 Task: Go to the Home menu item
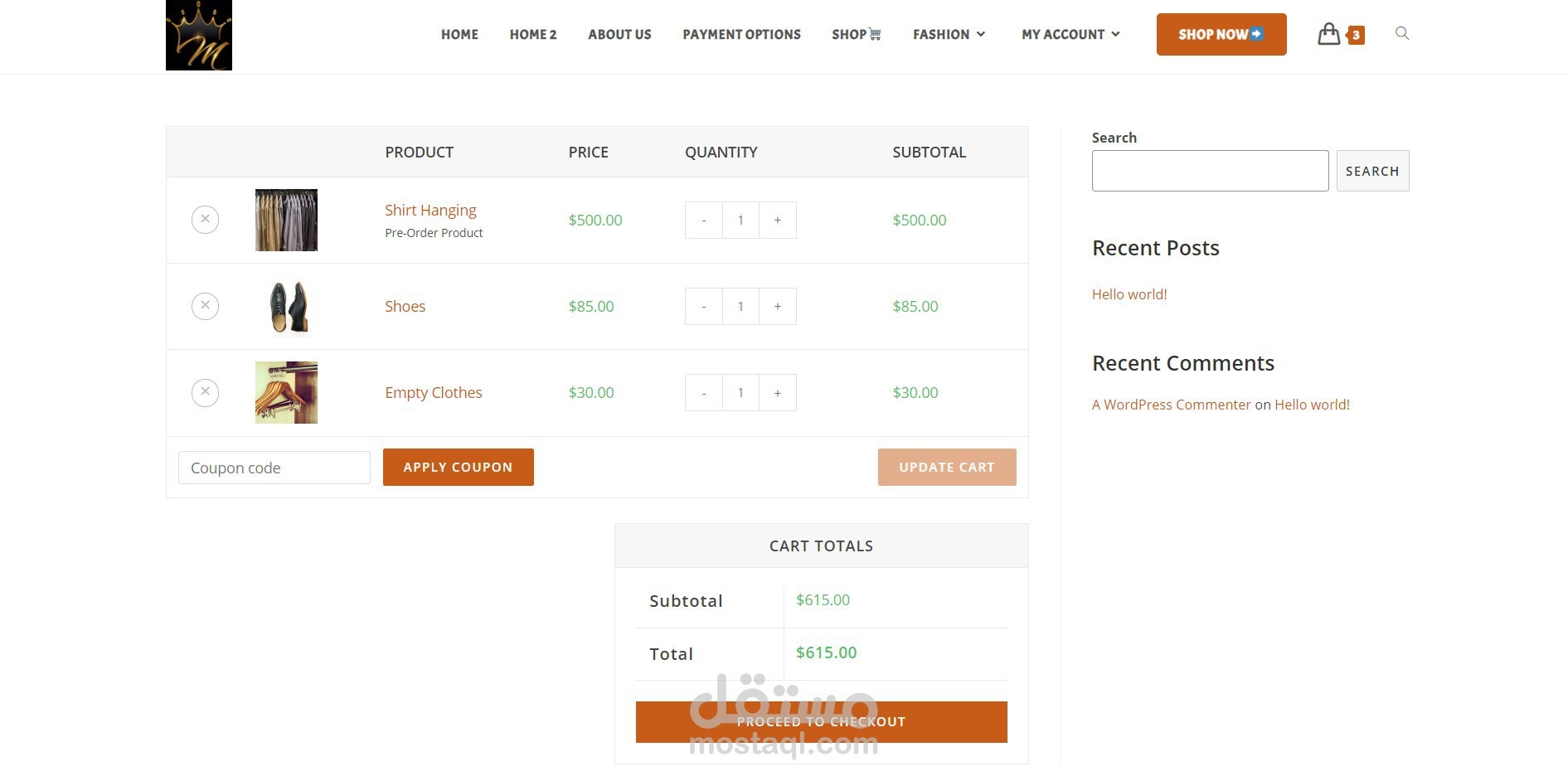point(459,34)
